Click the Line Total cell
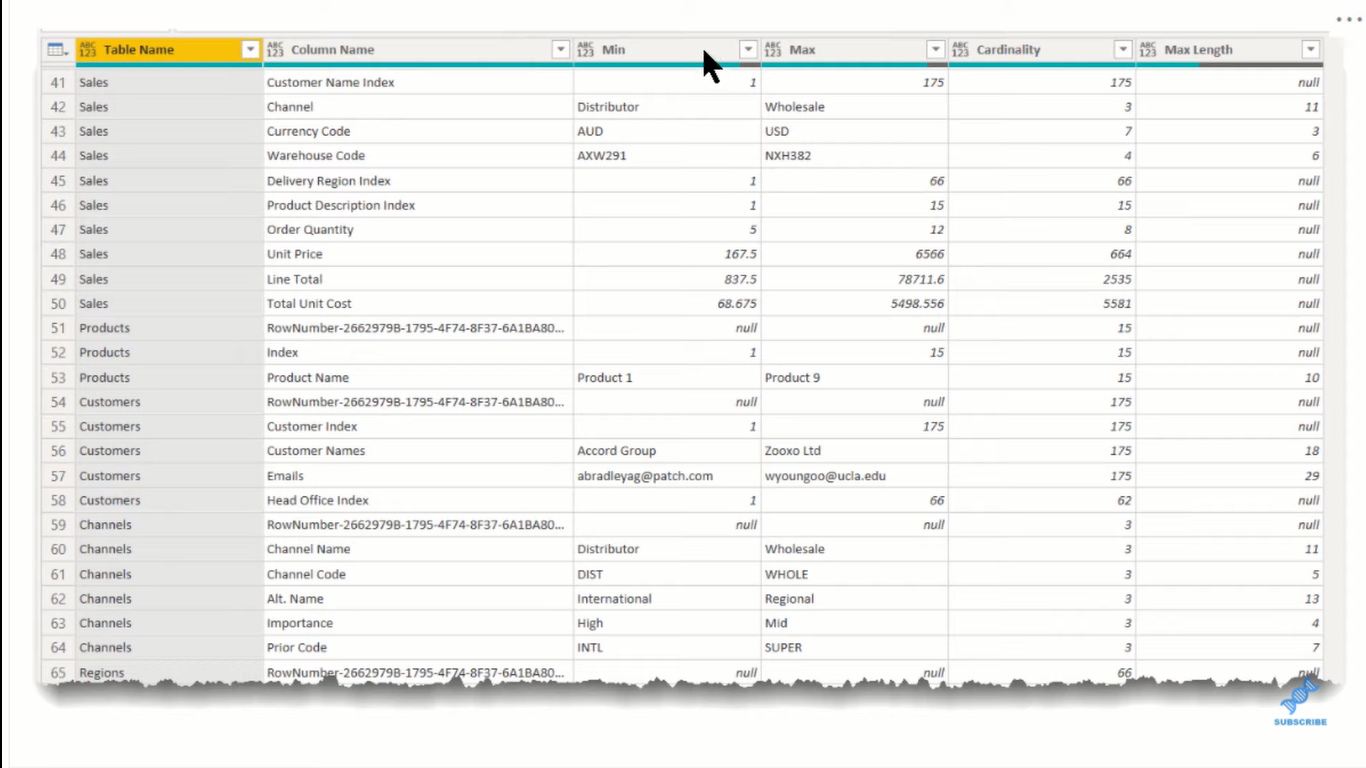The image size is (1366, 768). tap(418, 279)
